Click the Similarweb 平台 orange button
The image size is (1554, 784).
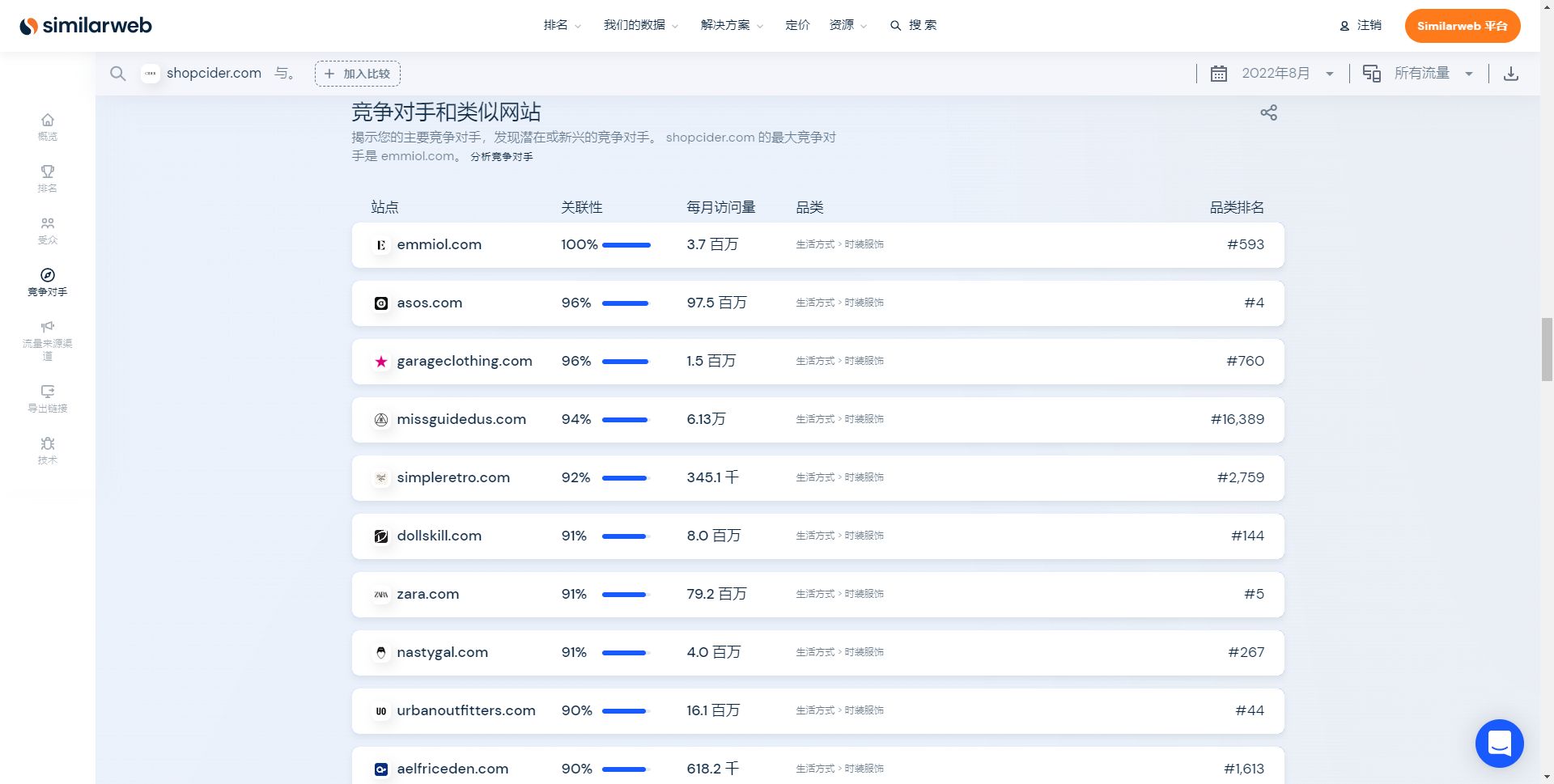[x=1462, y=26]
